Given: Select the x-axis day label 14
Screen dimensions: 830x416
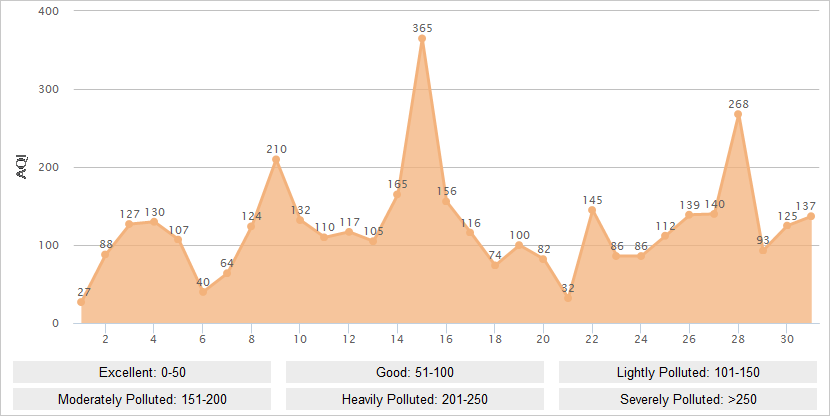Looking at the screenshot, I should point(398,339).
